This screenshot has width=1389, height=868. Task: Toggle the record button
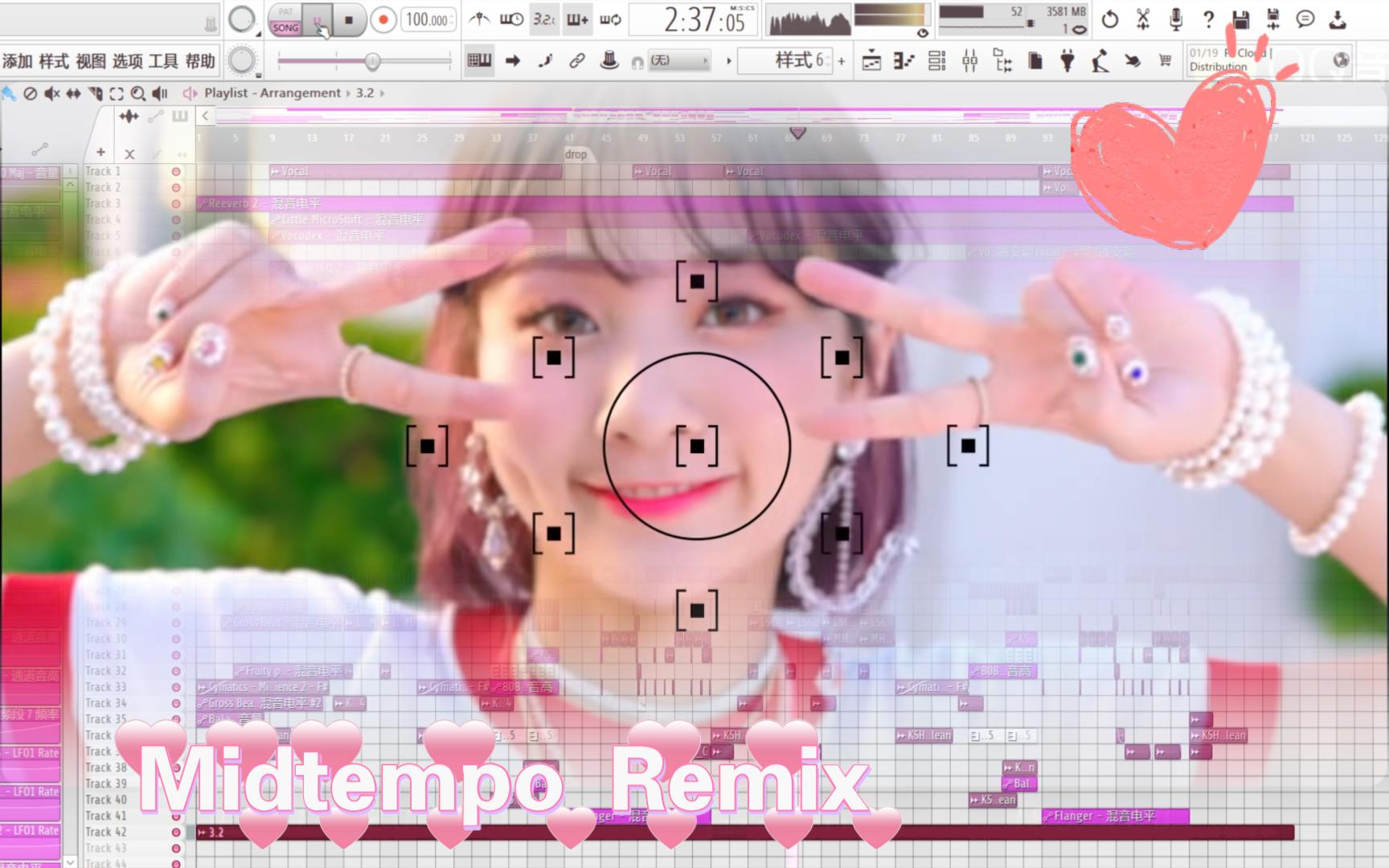(383, 20)
